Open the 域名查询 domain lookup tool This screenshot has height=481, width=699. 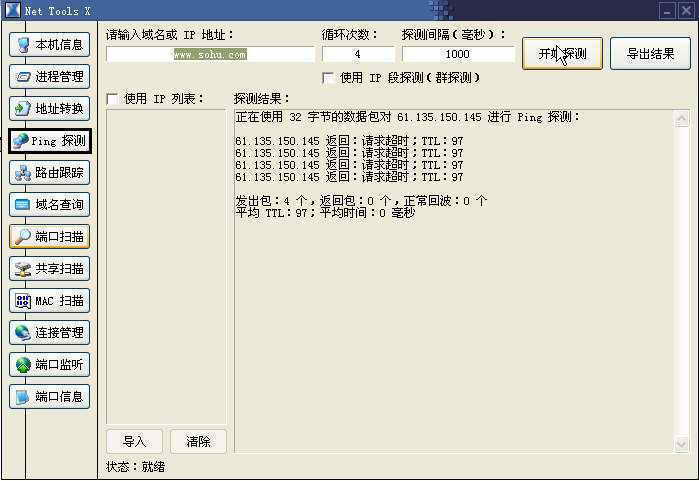[50, 205]
